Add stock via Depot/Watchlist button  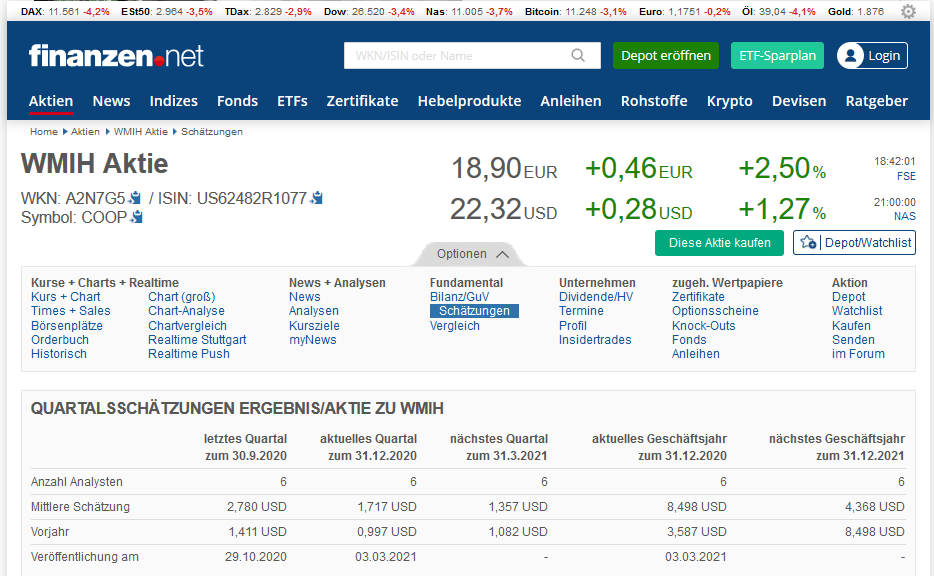pyautogui.click(x=854, y=243)
